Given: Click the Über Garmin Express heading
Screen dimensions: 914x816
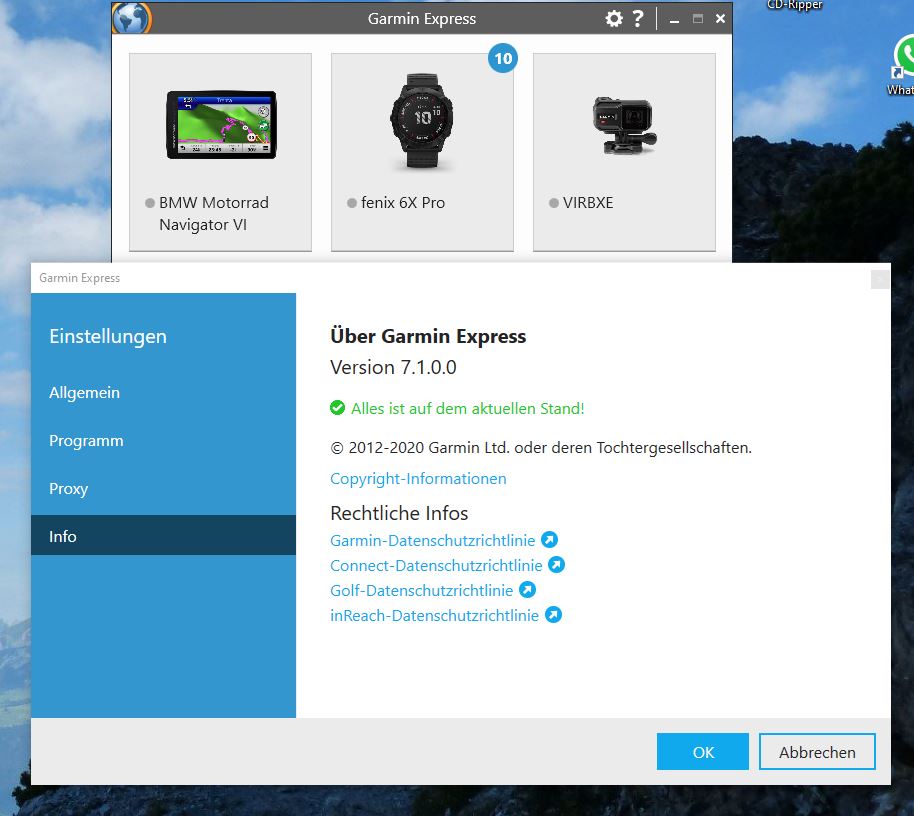Looking at the screenshot, I should pyautogui.click(x=428, y=336).
